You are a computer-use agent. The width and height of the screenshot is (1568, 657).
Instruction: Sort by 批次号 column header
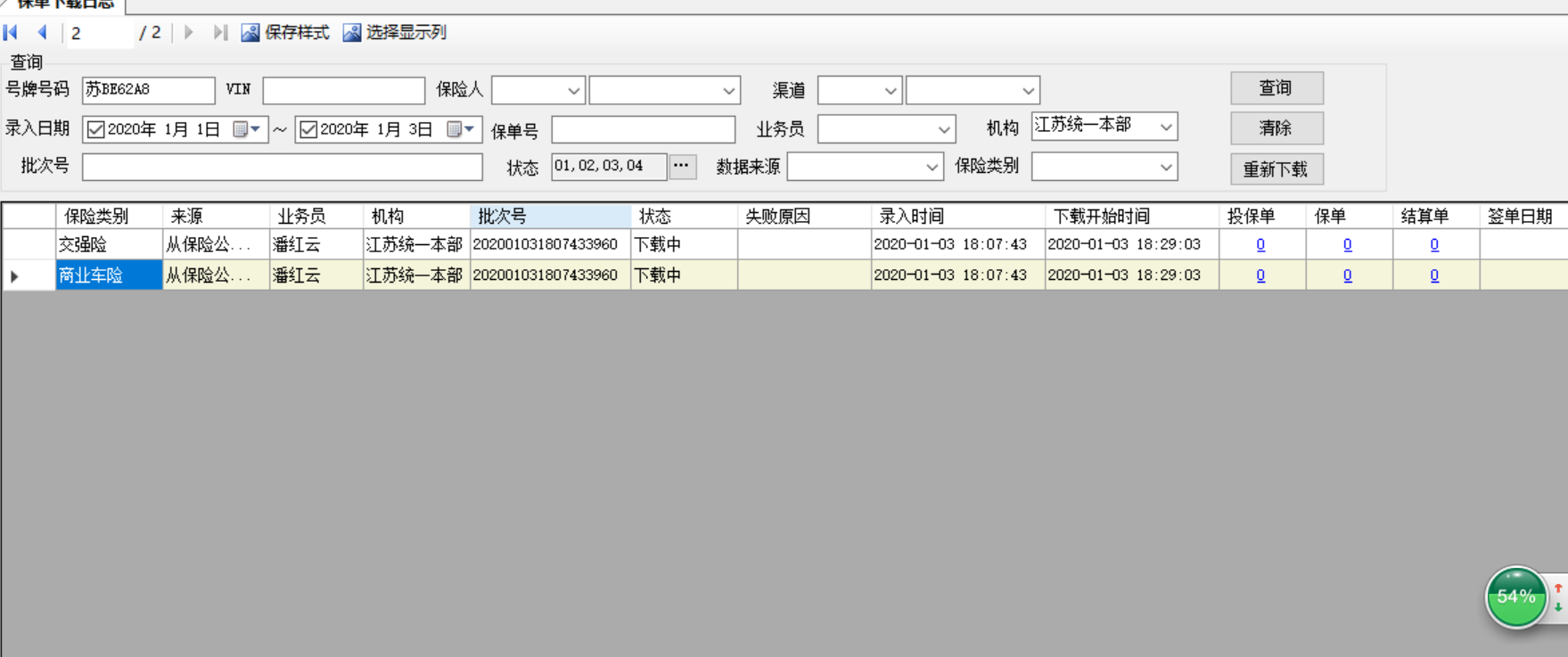[550, 217]
